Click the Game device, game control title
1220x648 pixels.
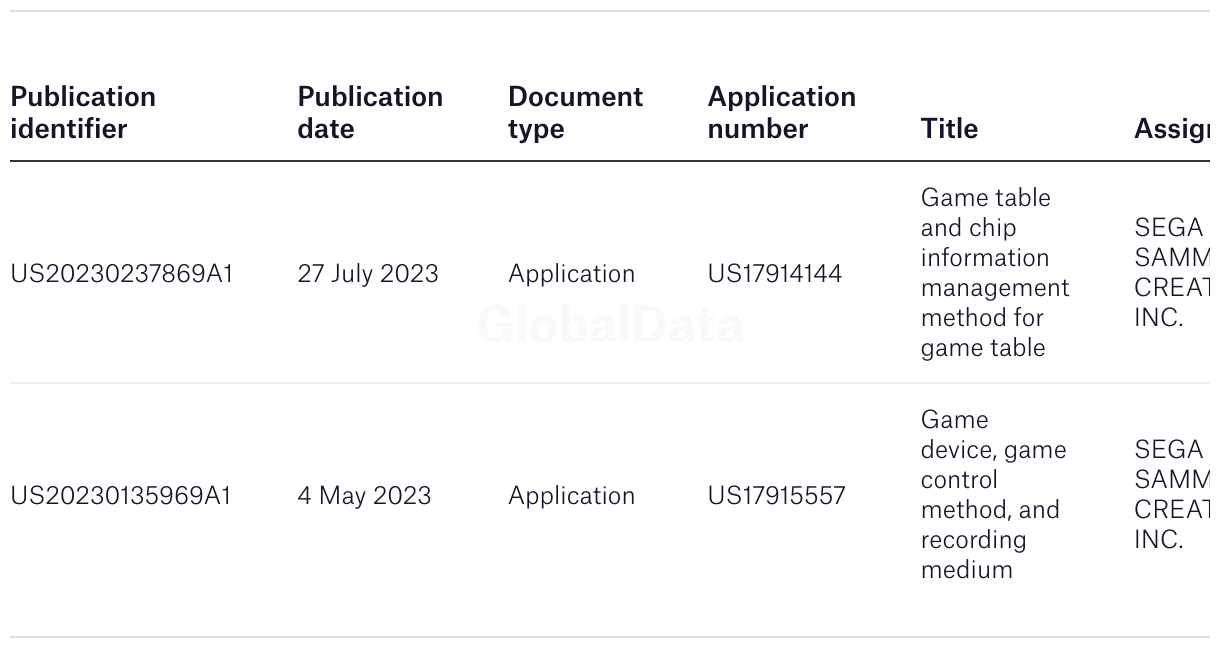992,450
